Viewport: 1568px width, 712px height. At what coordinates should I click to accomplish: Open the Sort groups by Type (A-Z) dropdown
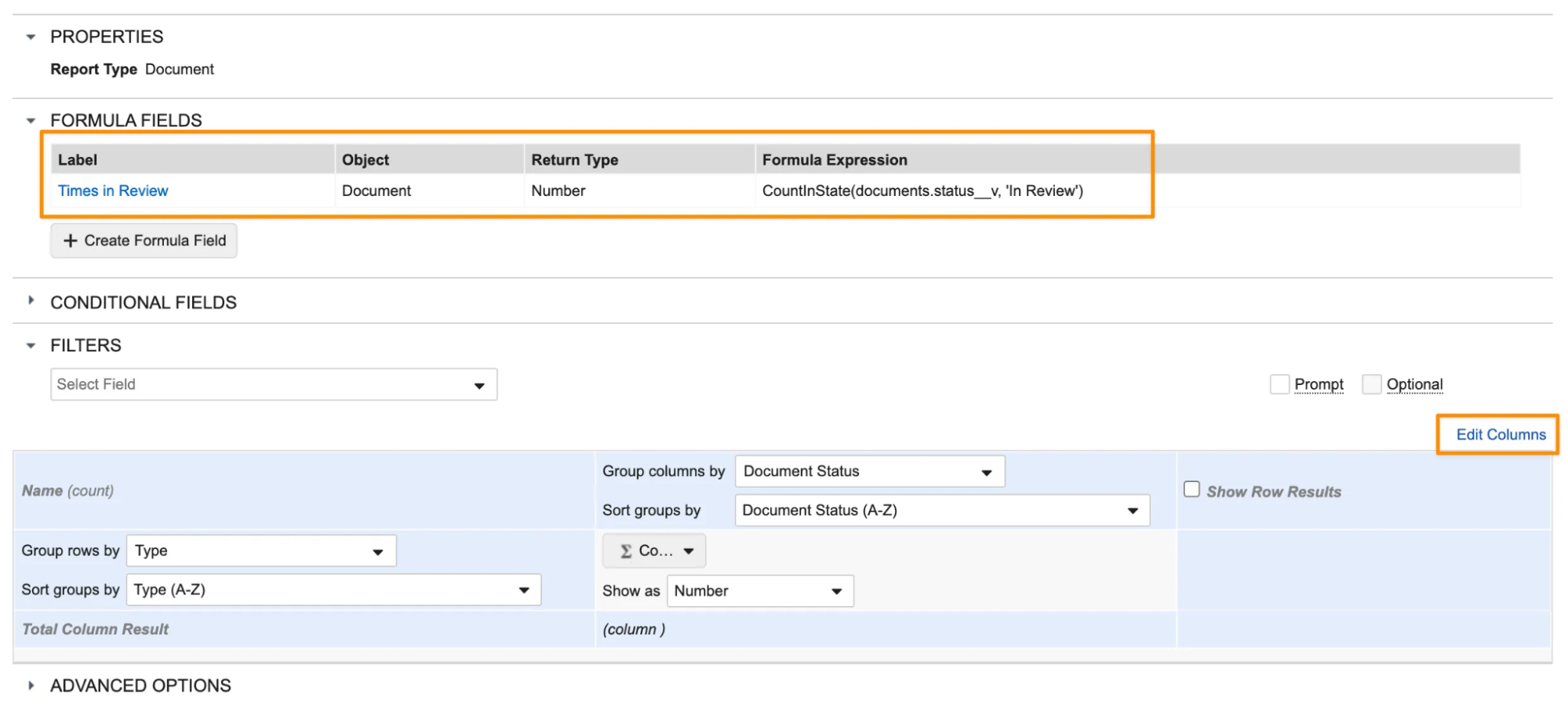(x=333, y=590)
